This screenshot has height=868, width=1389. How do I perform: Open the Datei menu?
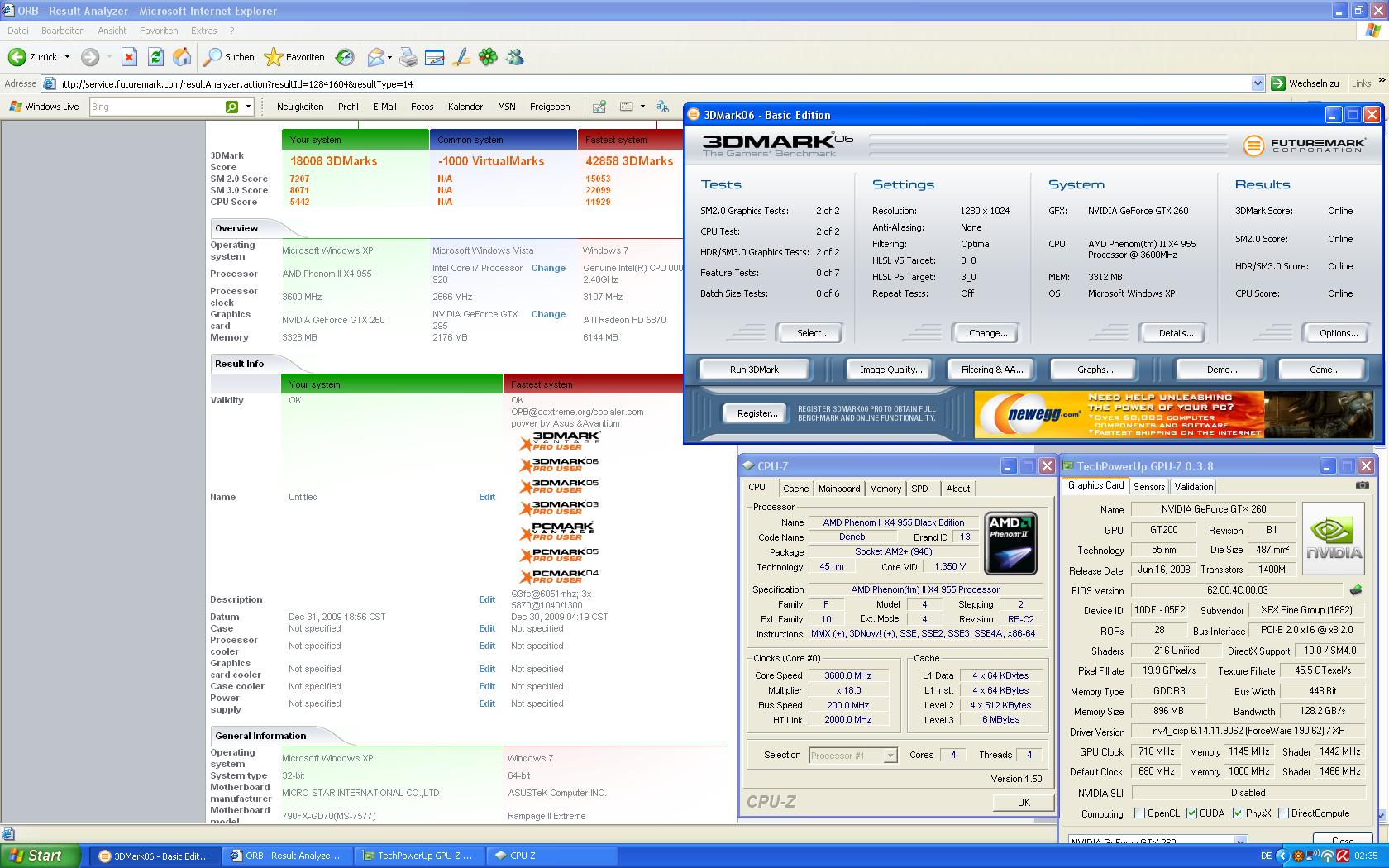(x=17, y=31)
